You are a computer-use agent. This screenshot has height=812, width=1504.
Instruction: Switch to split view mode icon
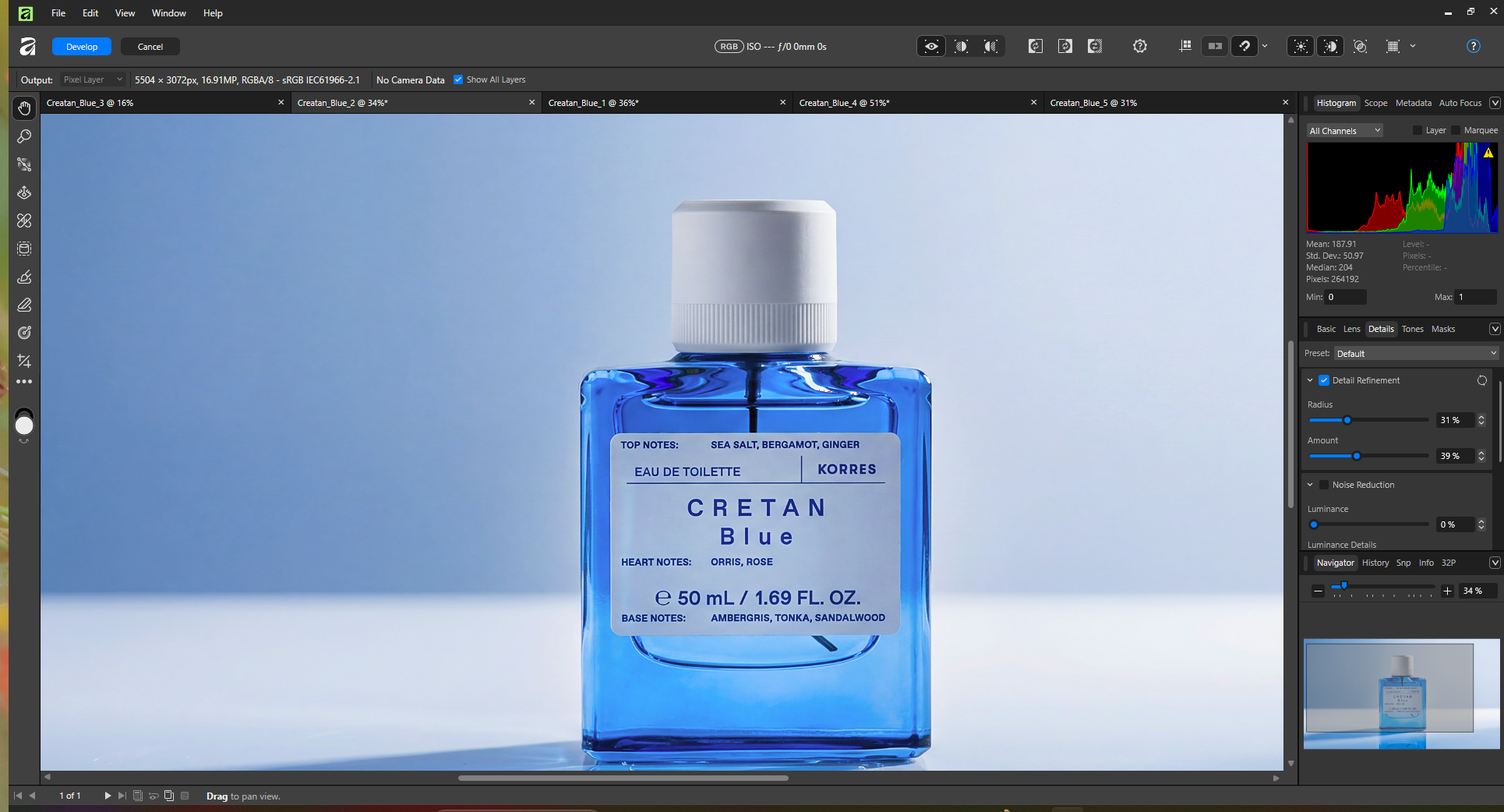[x=962, y=47]
